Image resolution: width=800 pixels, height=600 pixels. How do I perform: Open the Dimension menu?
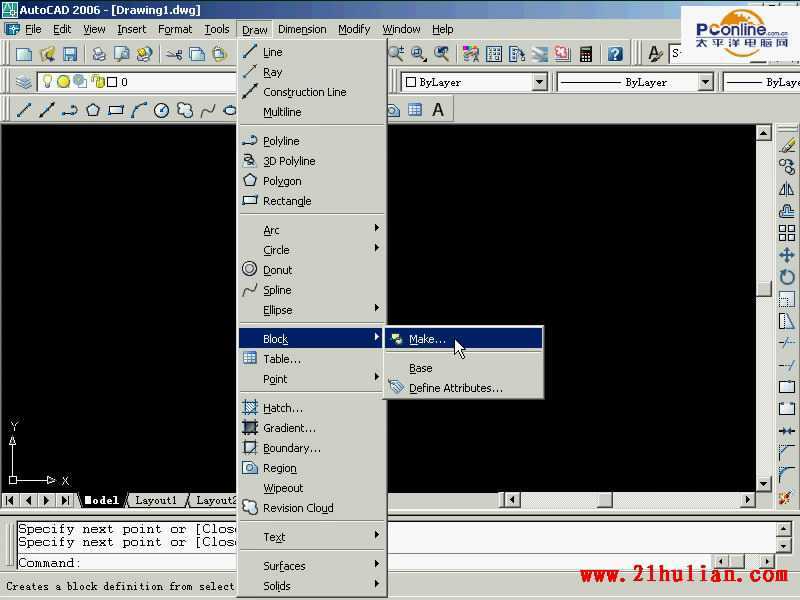(x=302, y=30)
